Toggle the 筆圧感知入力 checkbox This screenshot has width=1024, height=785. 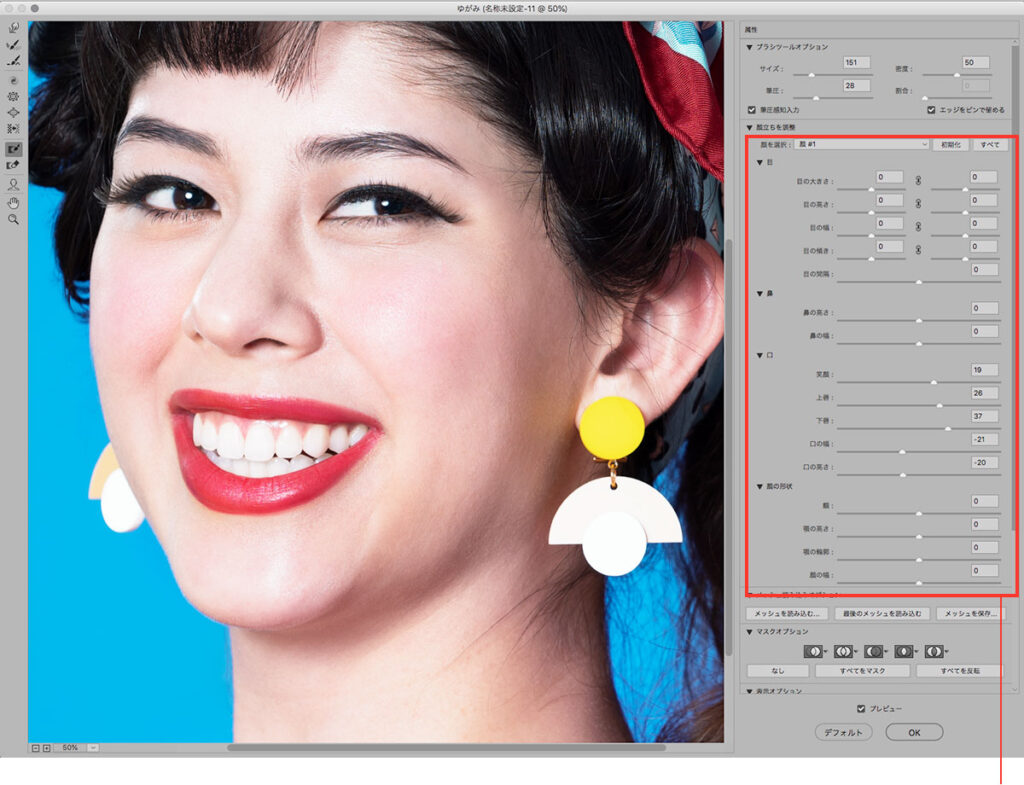point(752,109)
